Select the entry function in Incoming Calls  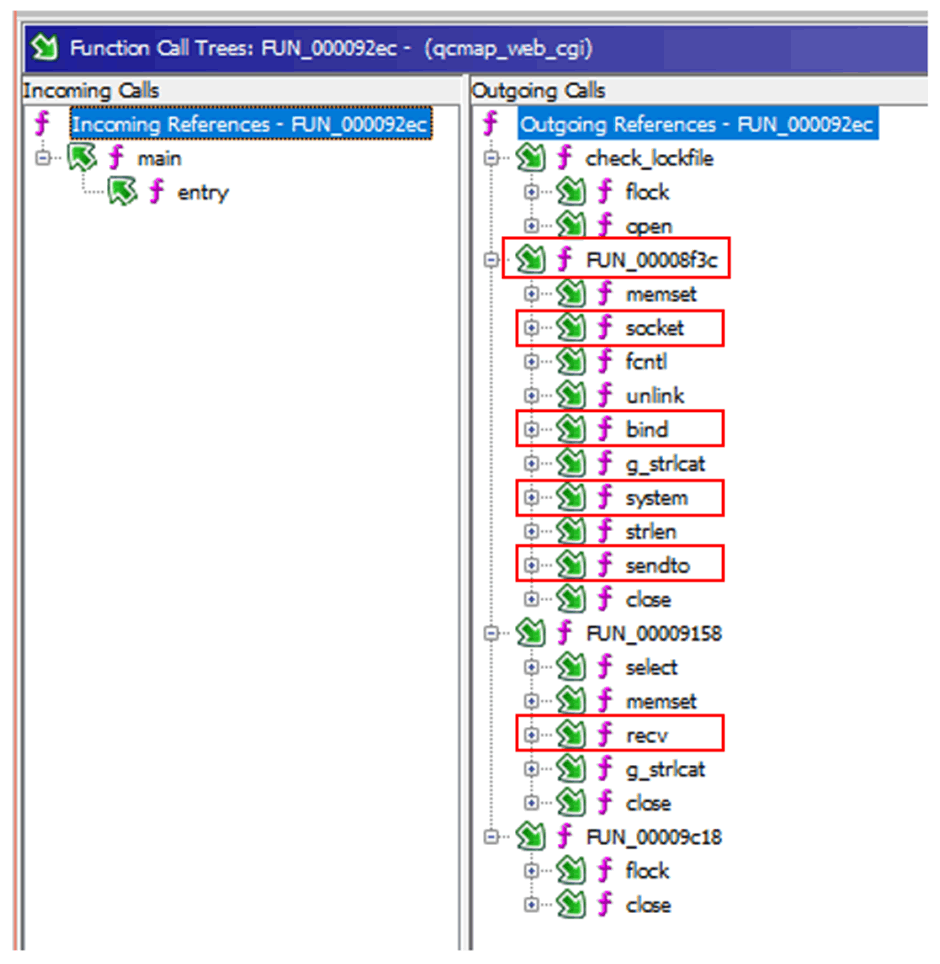202,192
